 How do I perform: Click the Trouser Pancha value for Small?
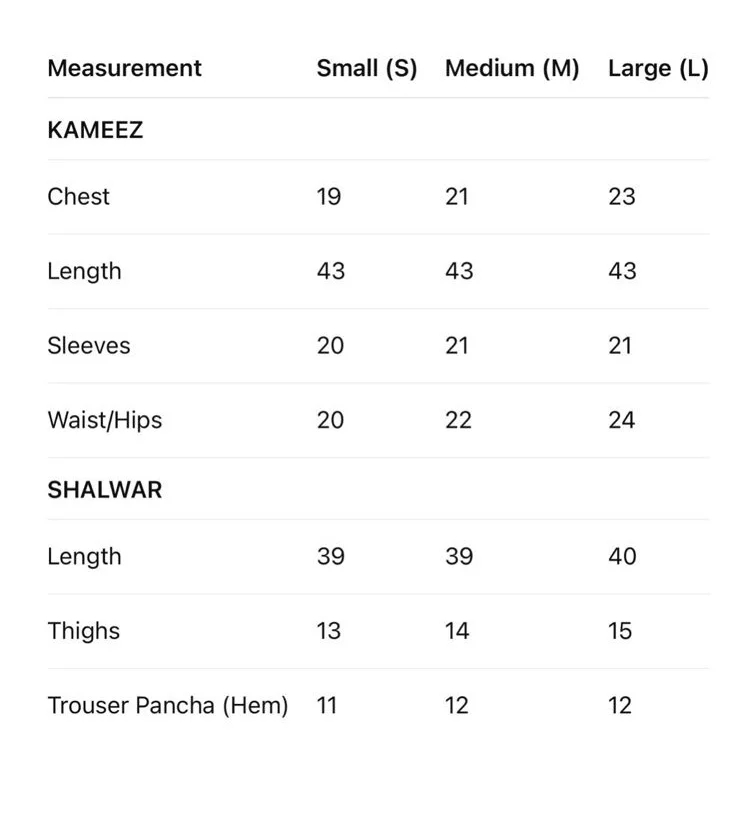tap(327, 705)
